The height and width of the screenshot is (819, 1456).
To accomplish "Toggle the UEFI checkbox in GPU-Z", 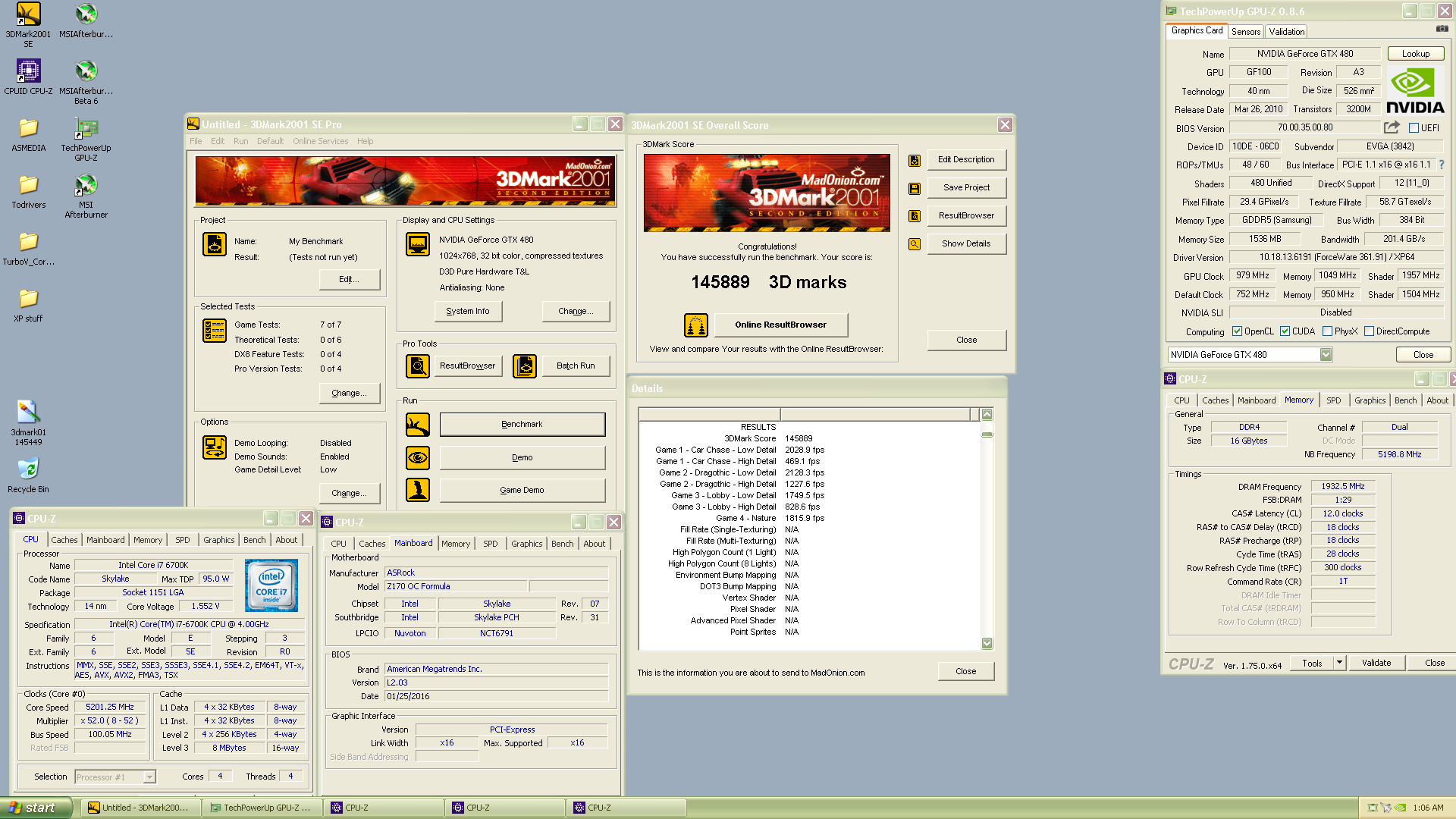I will (x=1414, y=128).
